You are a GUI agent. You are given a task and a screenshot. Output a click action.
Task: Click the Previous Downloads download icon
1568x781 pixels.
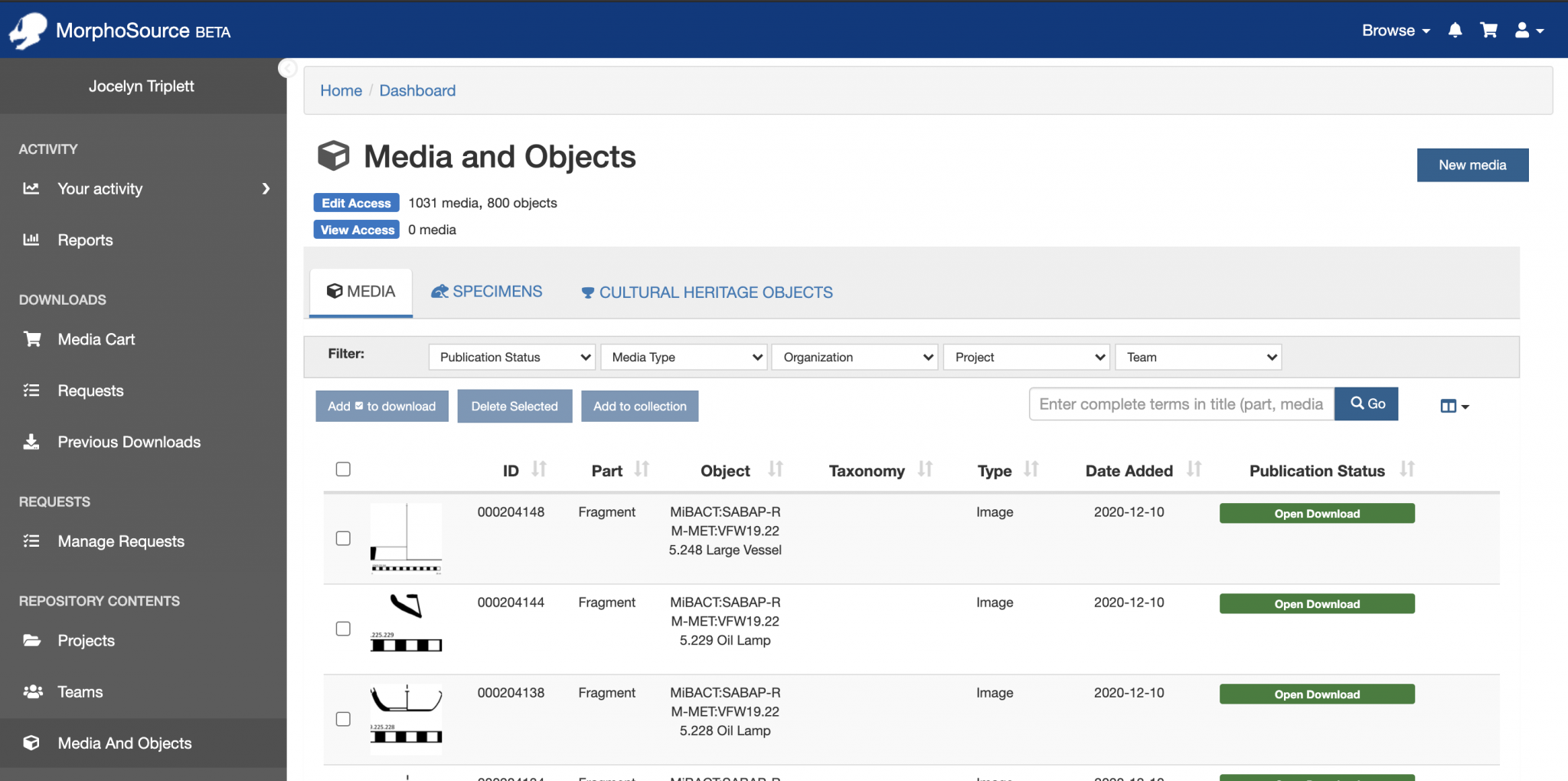click(x=31, y=441)
